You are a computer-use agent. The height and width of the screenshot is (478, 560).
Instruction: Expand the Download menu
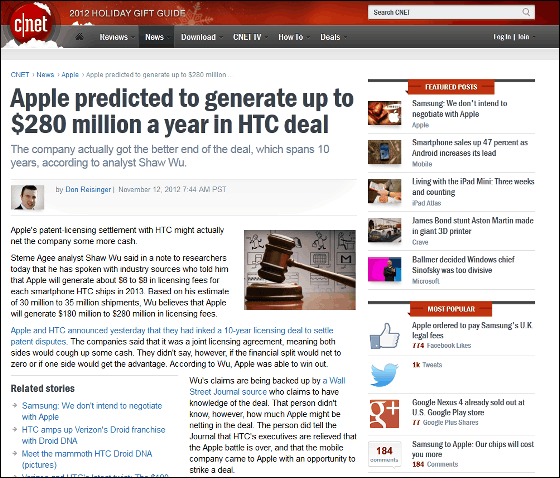[201, 37]
